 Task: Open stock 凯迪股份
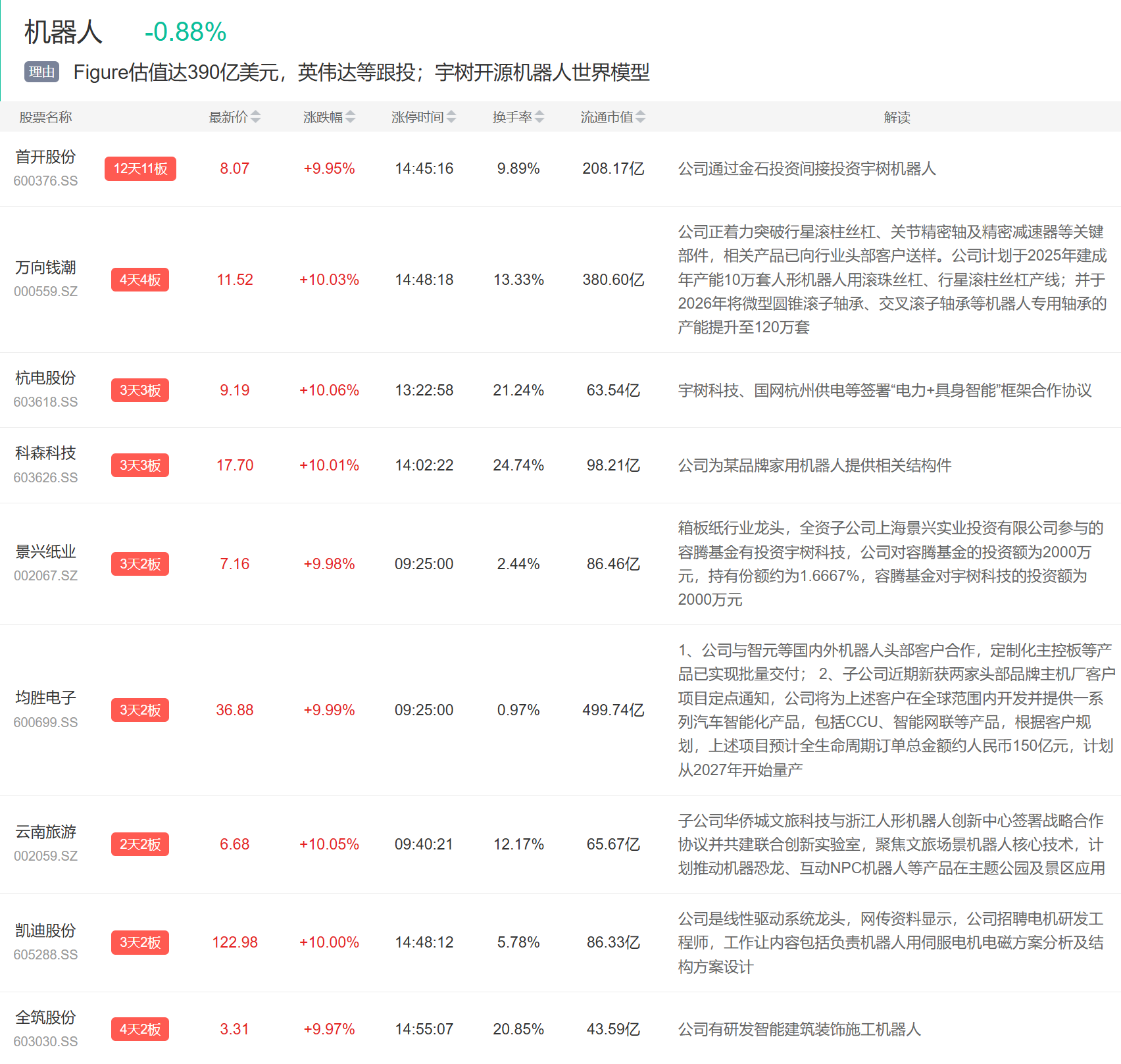tap(45, 930)
